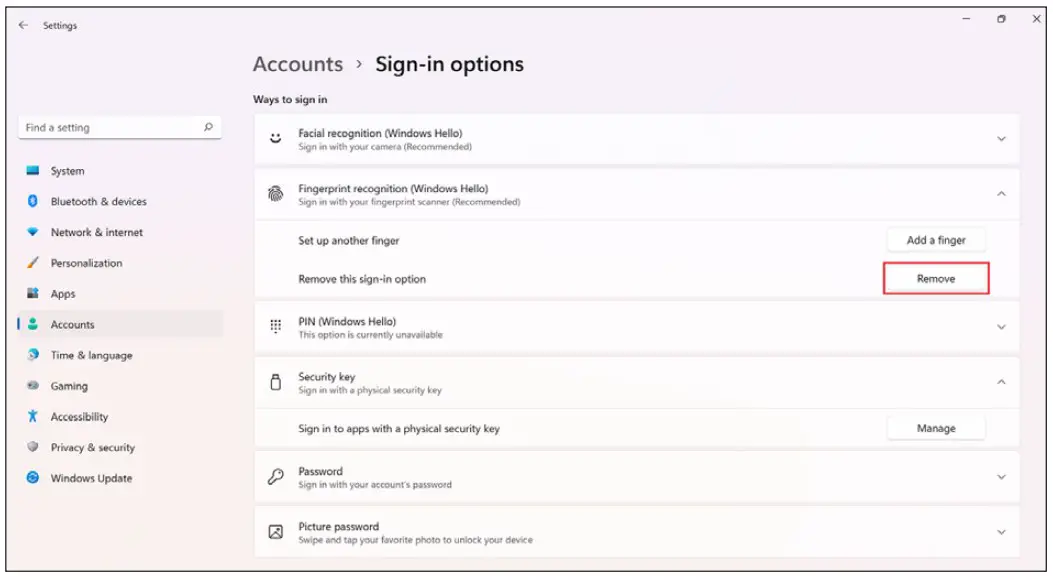1053x581 pixels.
Task: Click the Personalization brush icon
Action: 33,263
